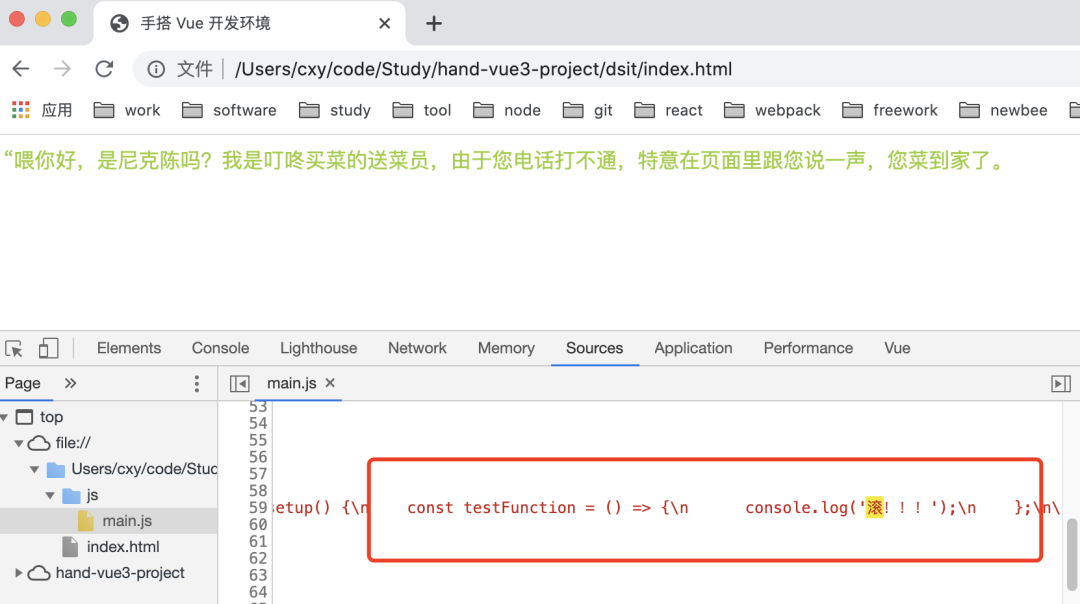Open the Network tab
This screenshot has height=604, width=1080.
[417, 348]
